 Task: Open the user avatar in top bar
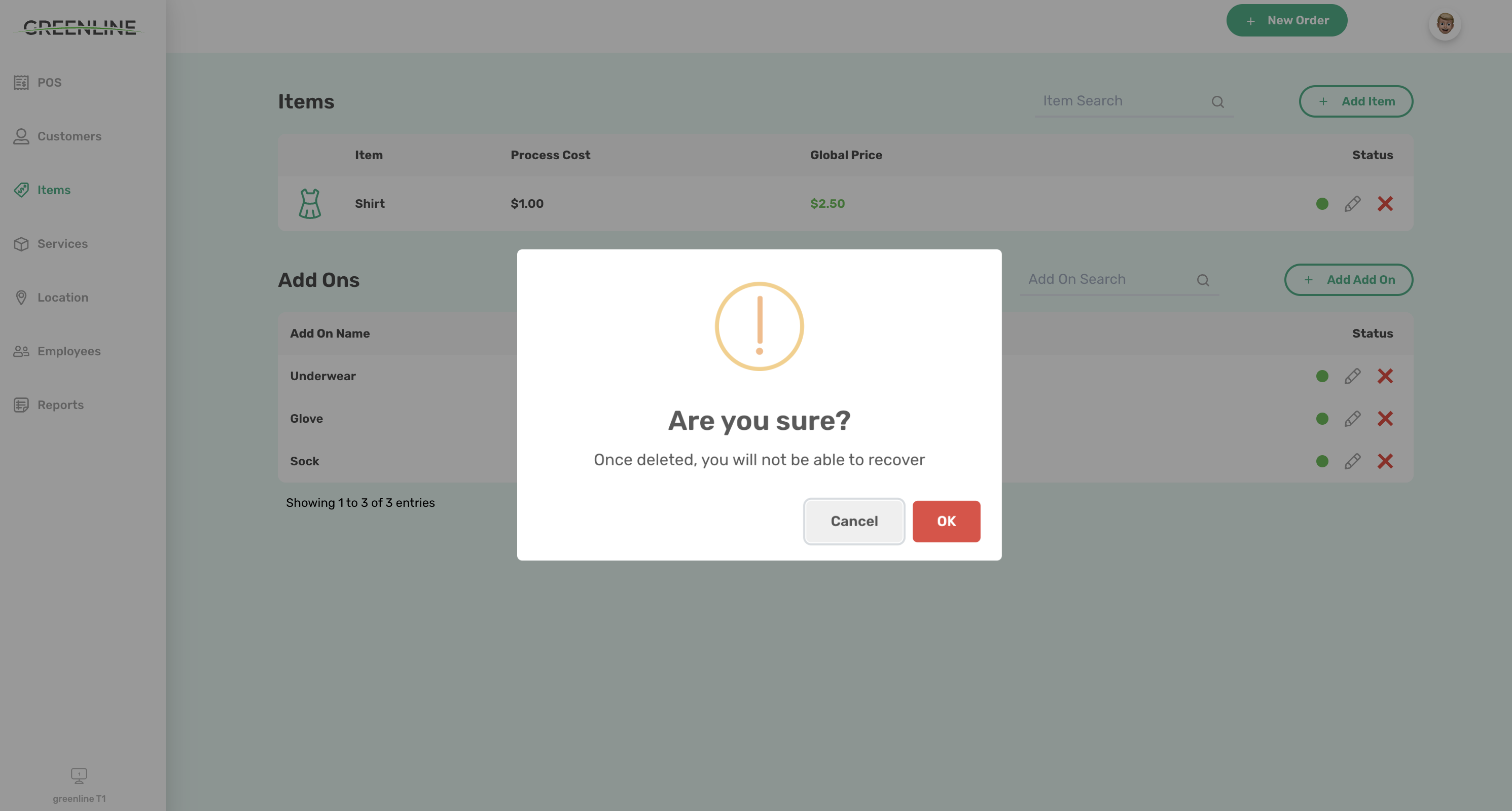click(x=1445, y=24)
